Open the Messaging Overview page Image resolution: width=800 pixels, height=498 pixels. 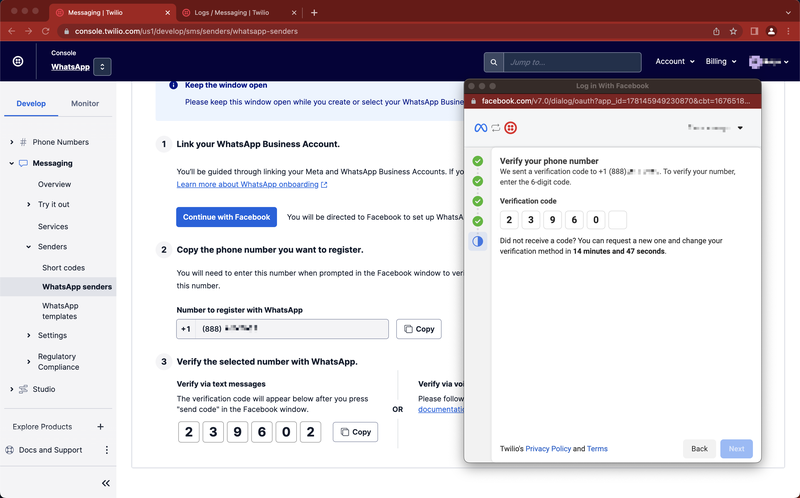55,184
